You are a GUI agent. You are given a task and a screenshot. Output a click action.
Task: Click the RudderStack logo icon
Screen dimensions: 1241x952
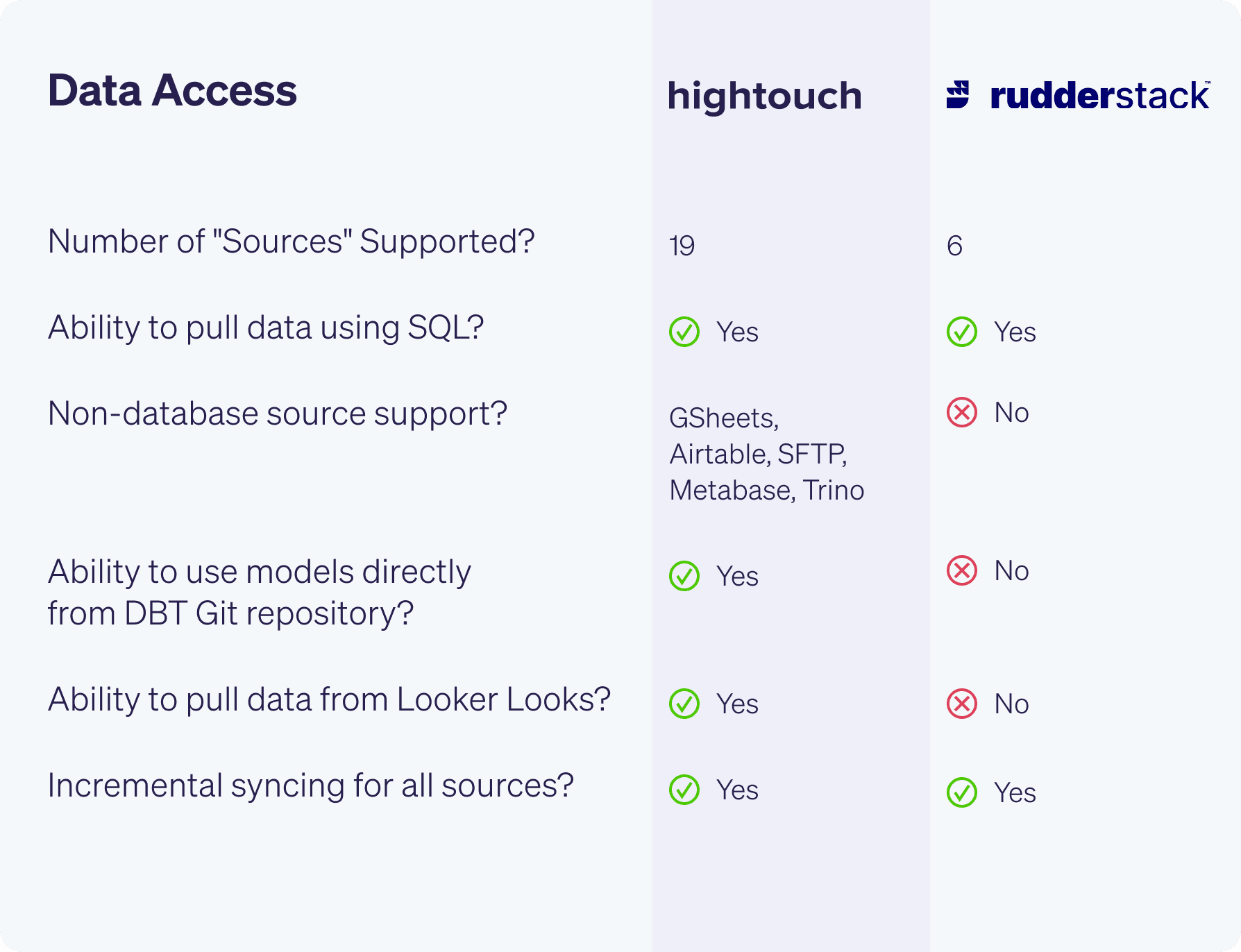click(958, 95)
